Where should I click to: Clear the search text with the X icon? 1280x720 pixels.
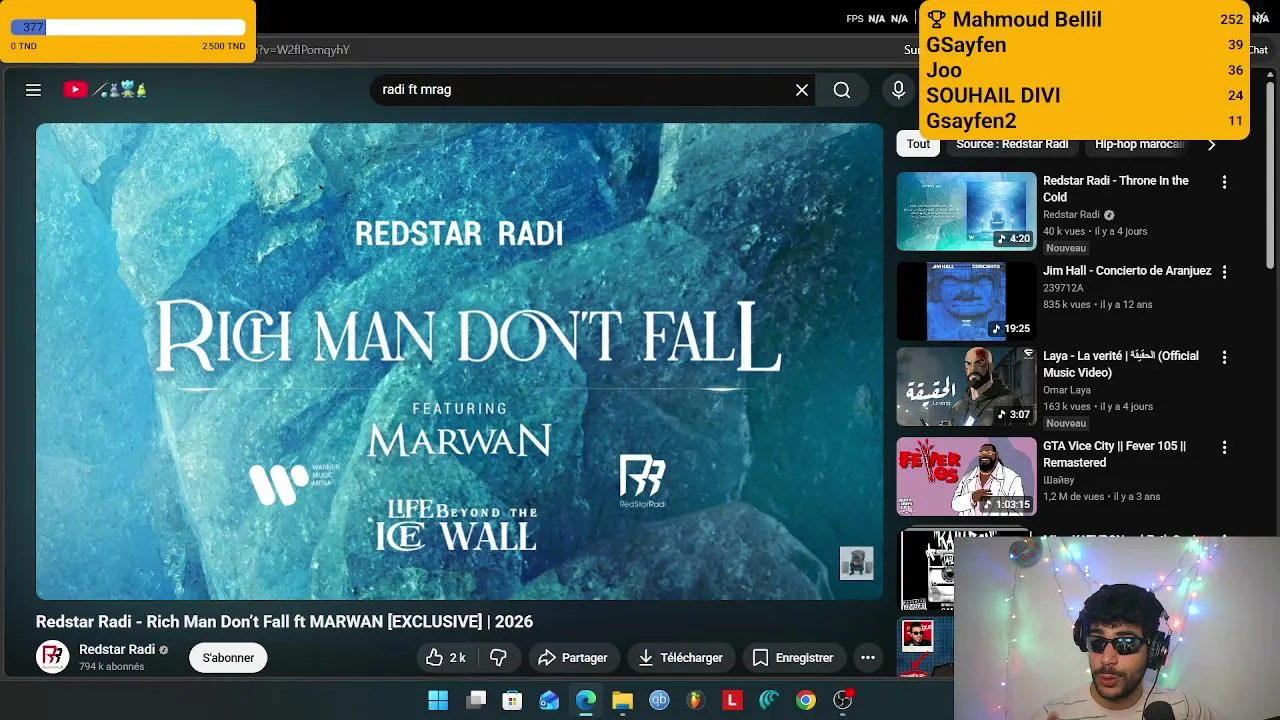[x=802, y=90]
